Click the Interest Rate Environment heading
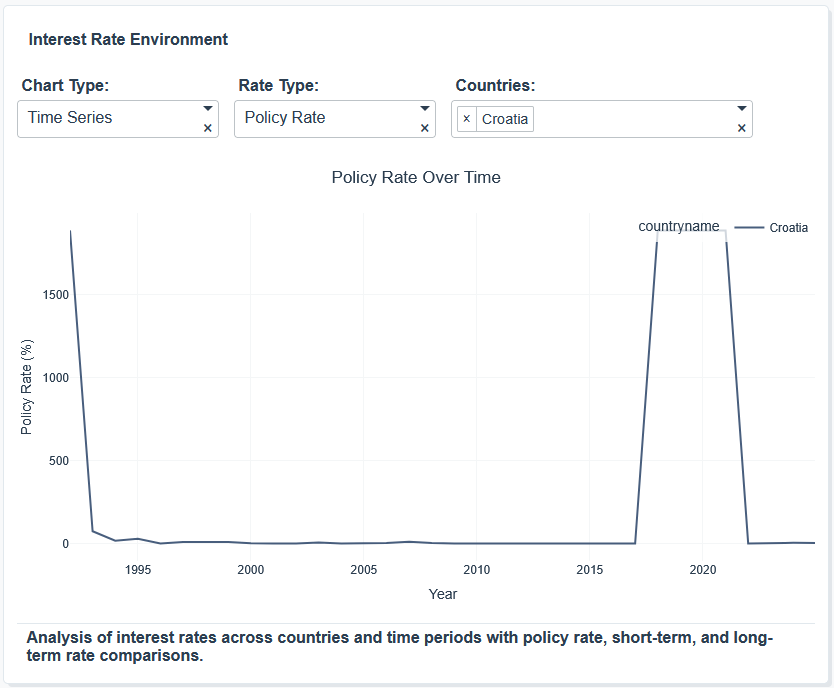Image resolution: width=834 pixels, height=688 pixels. [x=128, y=40]
